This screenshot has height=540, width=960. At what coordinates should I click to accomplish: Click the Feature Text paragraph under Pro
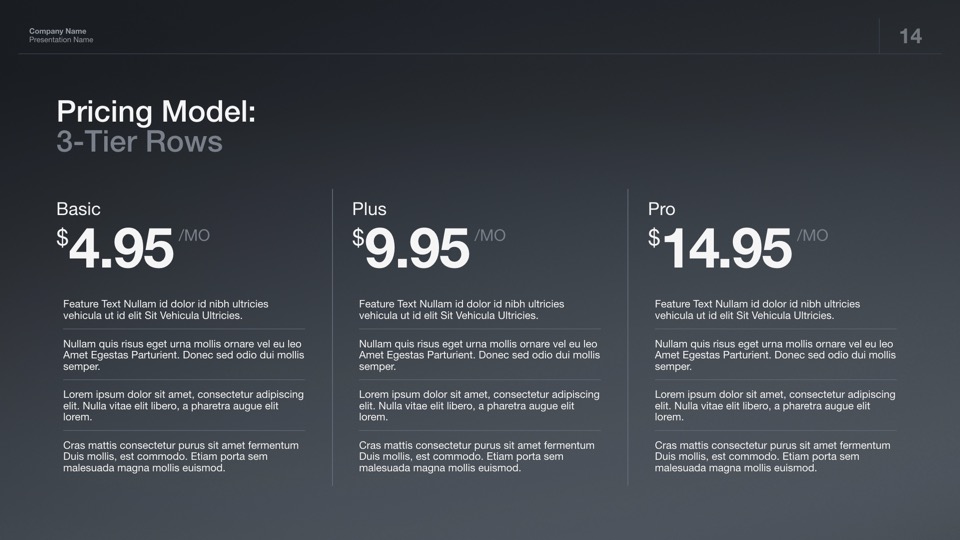click(x=758, y=310)
